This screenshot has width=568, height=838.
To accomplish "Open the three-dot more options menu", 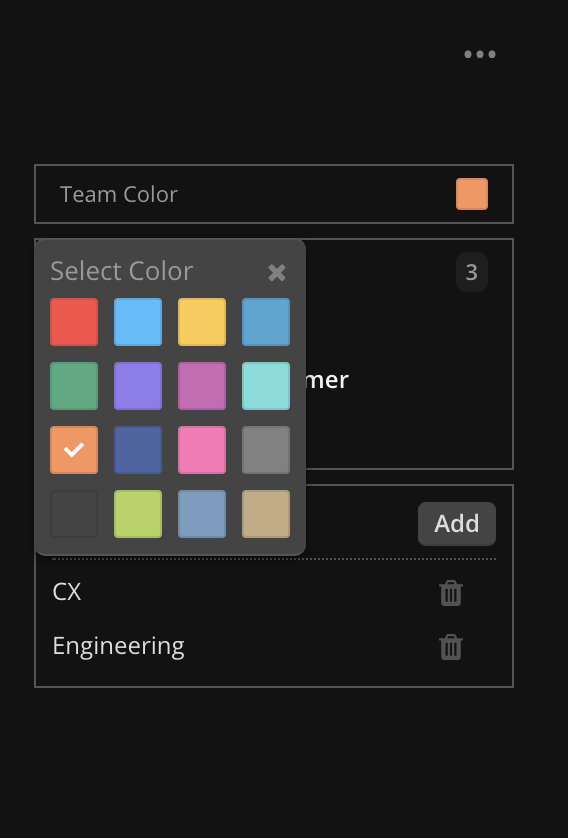I will (x=480, y=54).
